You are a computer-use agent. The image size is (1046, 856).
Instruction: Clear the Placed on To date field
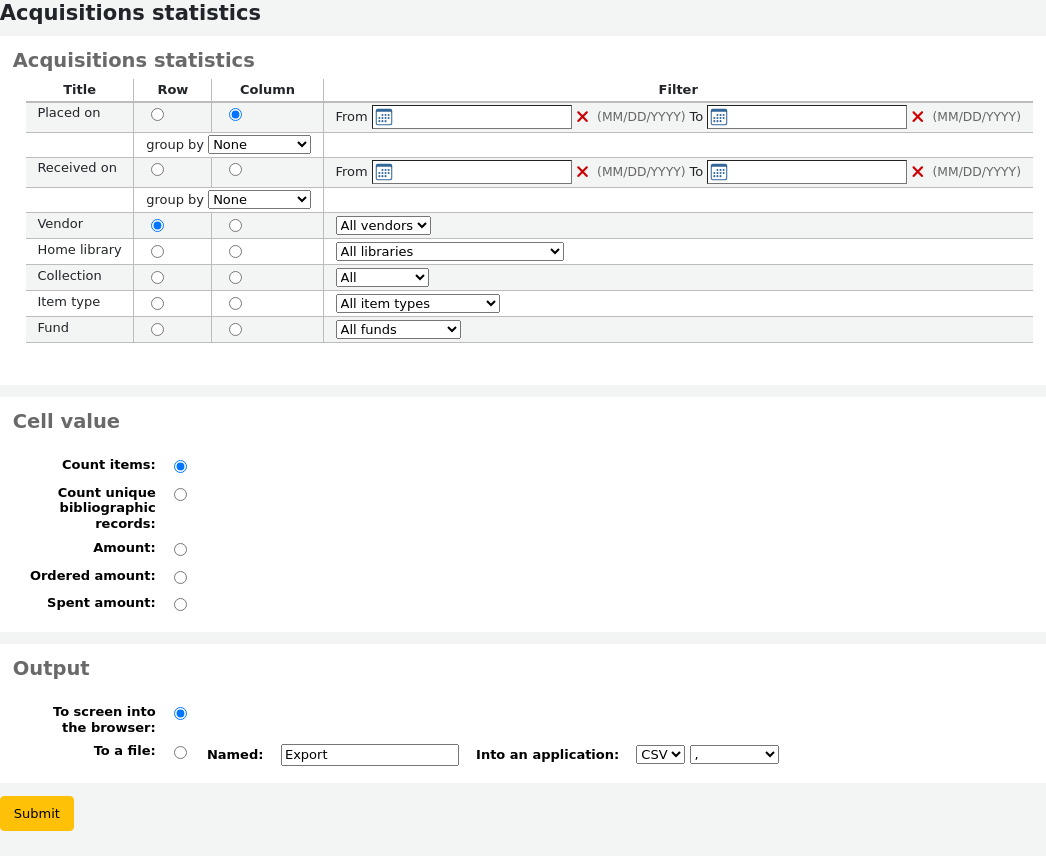click(x=917, y=117)
